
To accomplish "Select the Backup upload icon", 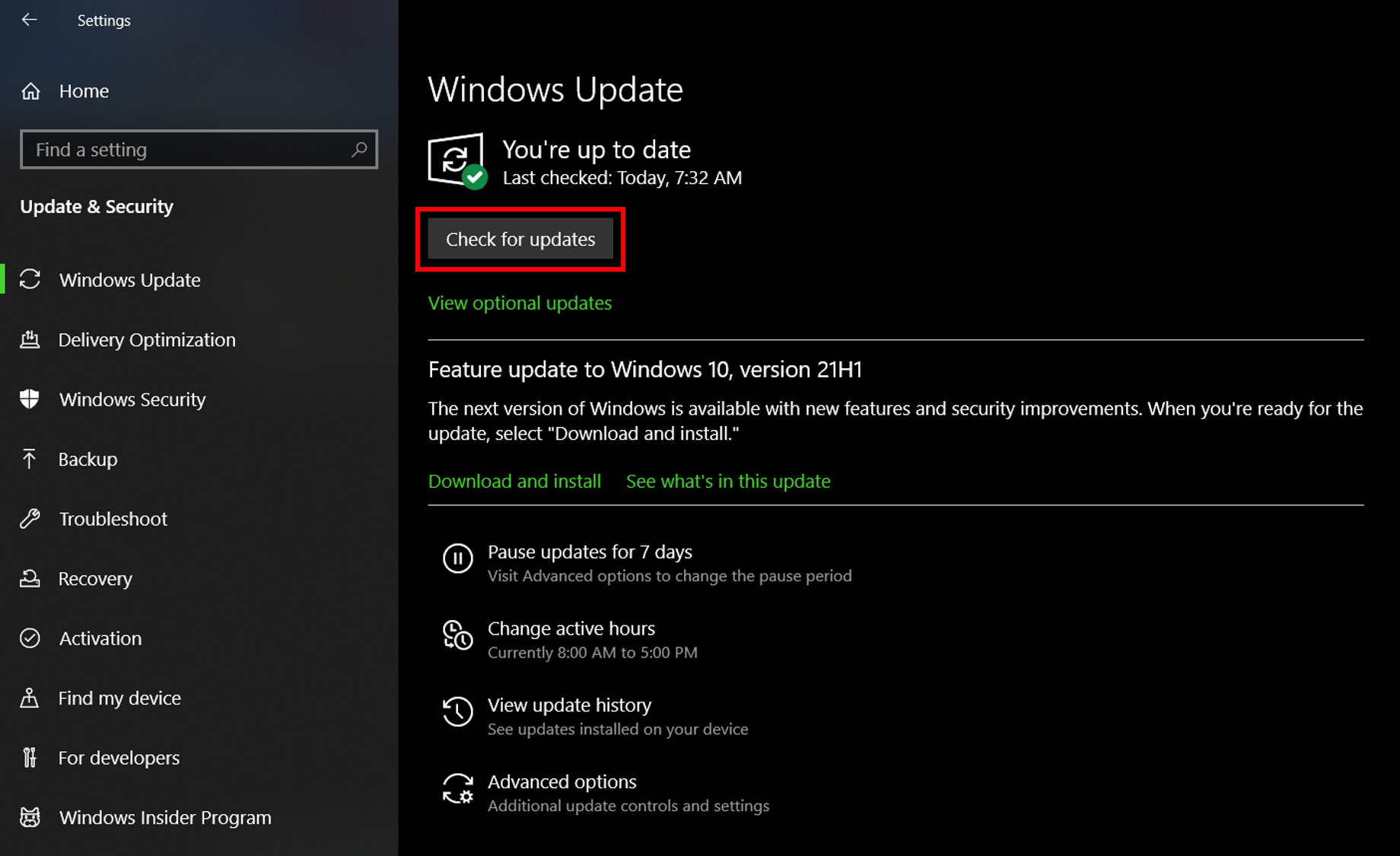I will tap(30, 459).
